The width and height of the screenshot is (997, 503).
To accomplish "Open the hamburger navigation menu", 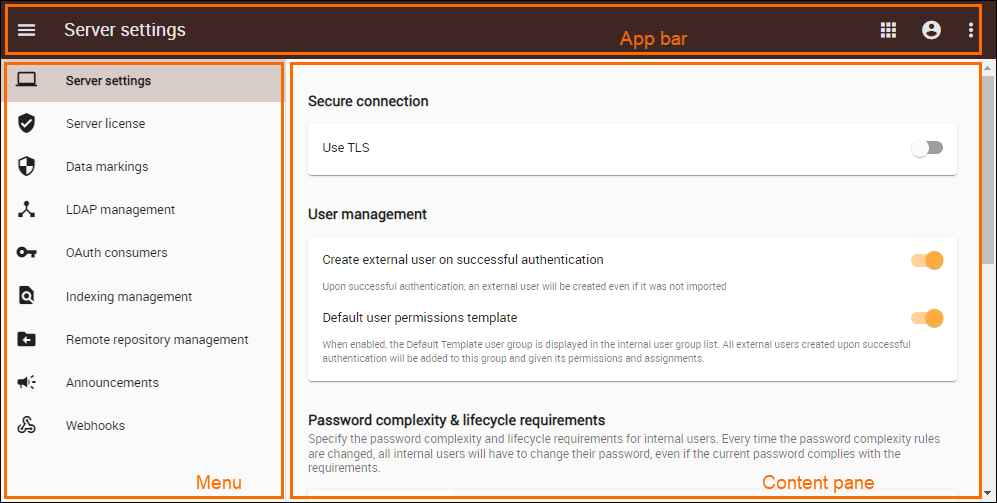I will (27, 30).
